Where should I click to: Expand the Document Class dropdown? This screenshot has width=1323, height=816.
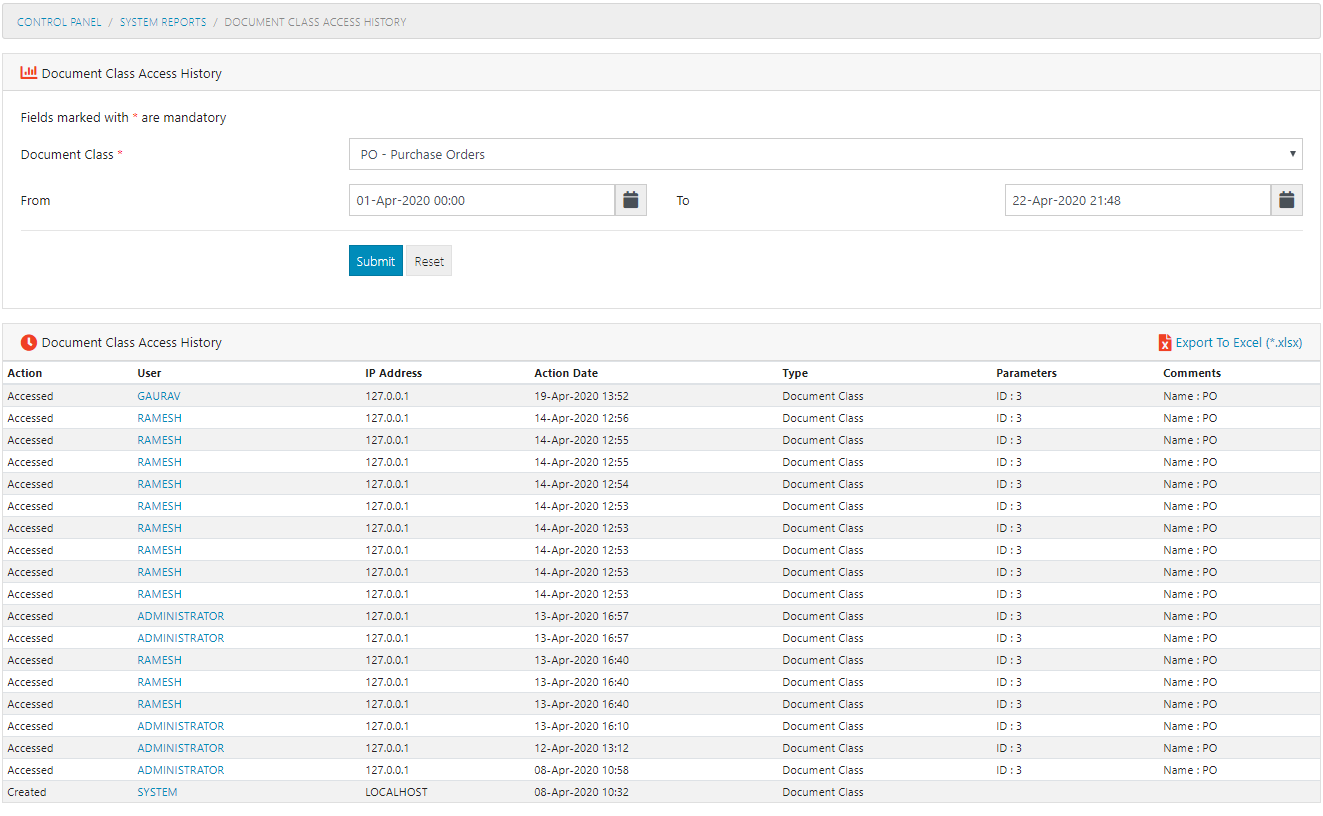825,154
